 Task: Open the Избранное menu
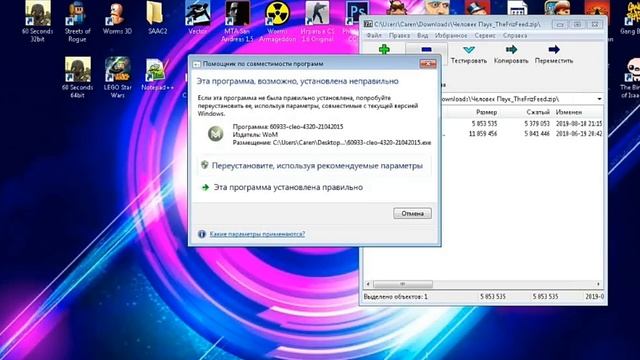(451, 36)
